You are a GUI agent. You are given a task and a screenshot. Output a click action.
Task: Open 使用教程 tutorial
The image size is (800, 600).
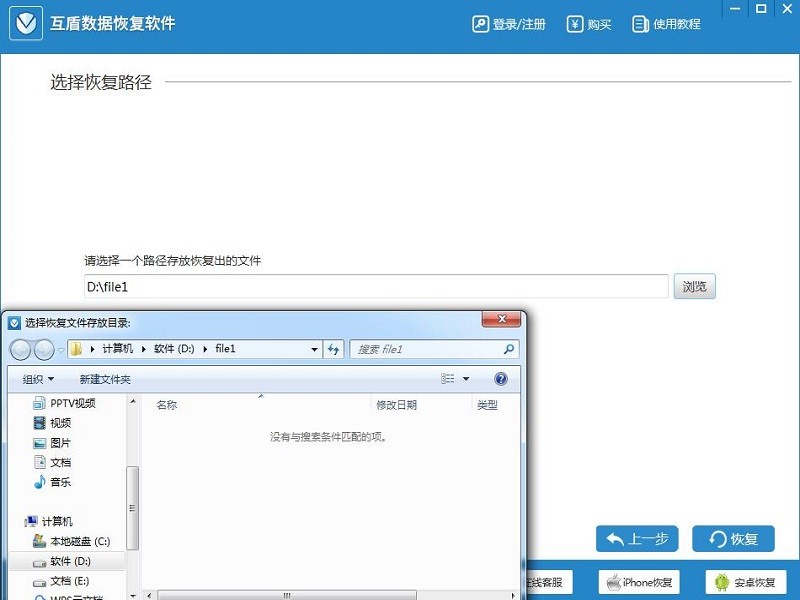666,24
